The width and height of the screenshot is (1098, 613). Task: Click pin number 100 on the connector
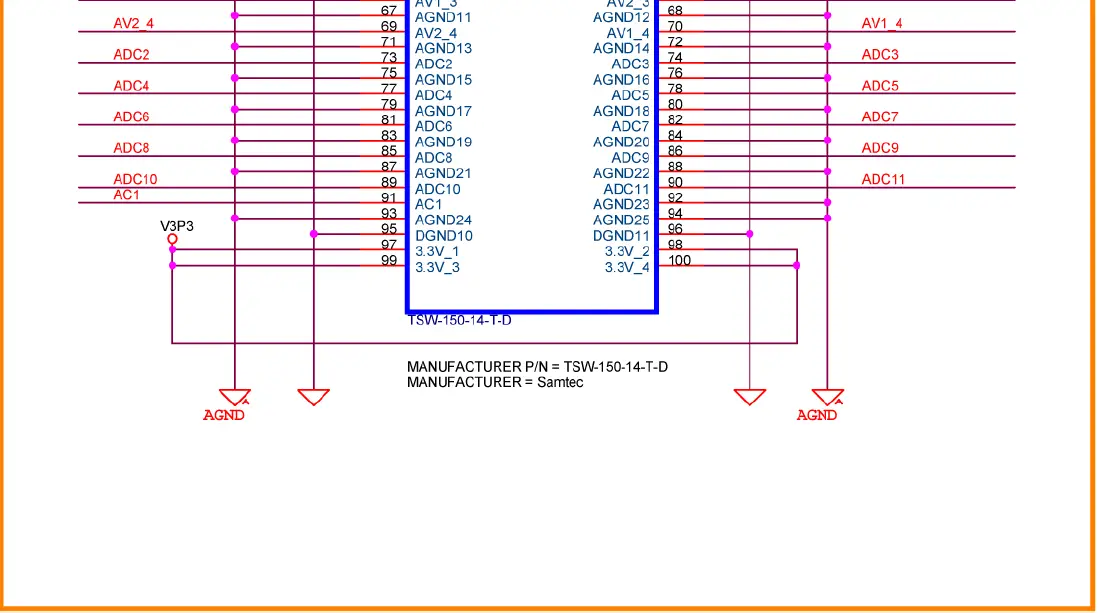click(x=679, y=260)
